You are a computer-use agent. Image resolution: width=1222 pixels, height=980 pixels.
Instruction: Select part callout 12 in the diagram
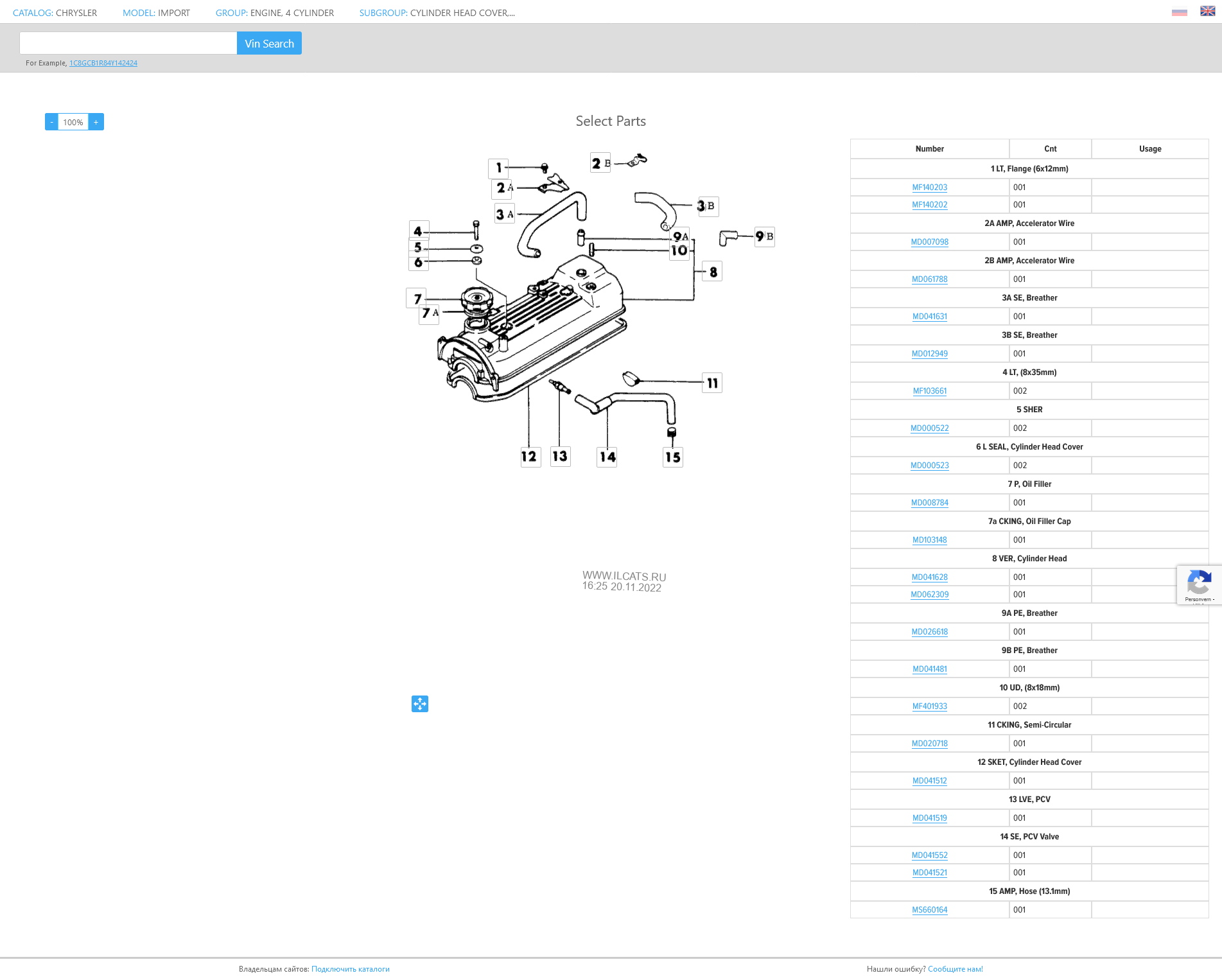pos(530,457)
